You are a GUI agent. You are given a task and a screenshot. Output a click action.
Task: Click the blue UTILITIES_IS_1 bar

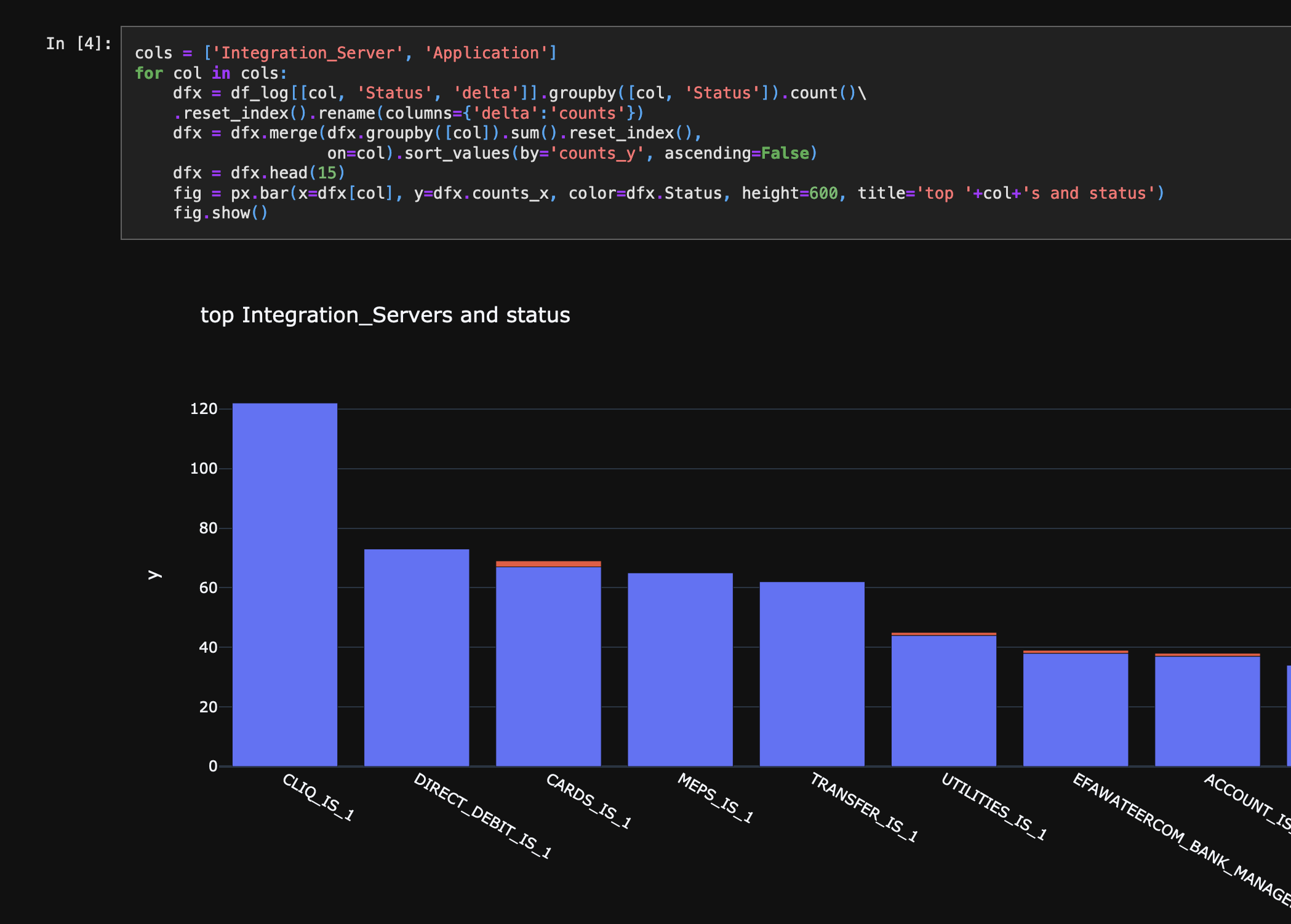pos(943,701)
